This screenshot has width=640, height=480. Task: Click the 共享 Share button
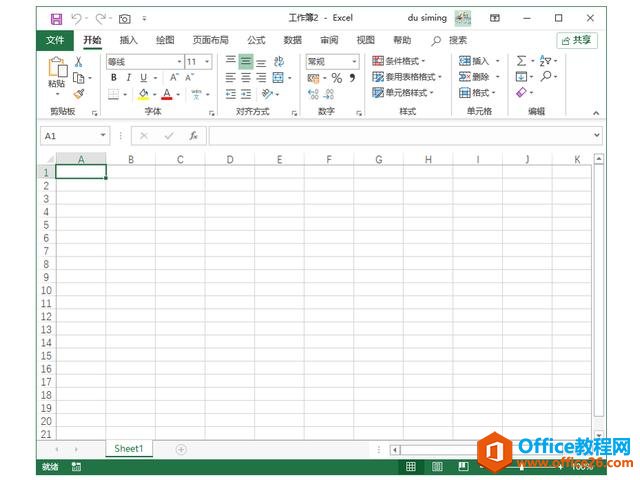tap(577, 40)
